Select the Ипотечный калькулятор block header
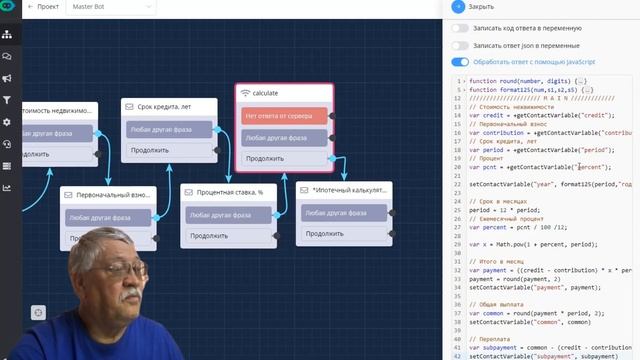The height and width of the screenshot is (360, 640). pos(344,190)
